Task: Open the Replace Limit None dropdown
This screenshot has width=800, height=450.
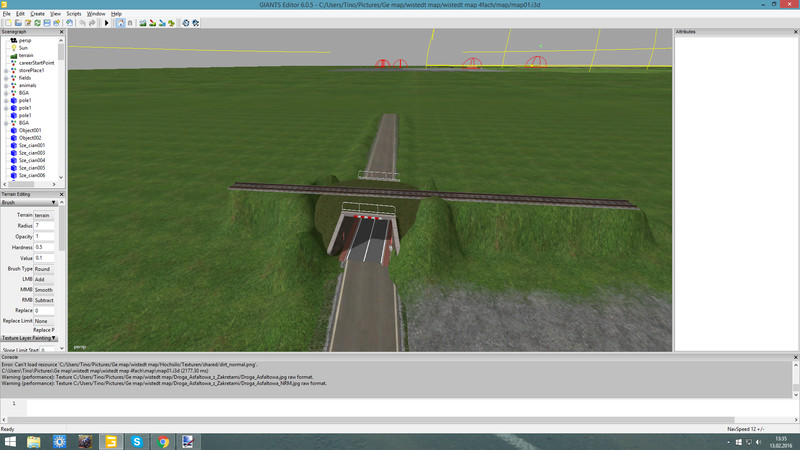Action: pyautogui.click(x=45, y=320)
